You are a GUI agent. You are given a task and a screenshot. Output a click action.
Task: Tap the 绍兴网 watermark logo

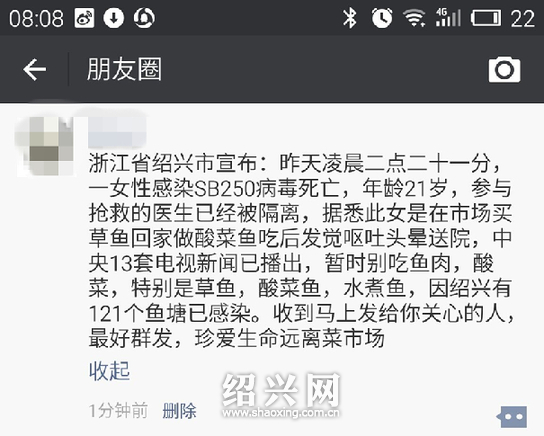click(281, 395)
